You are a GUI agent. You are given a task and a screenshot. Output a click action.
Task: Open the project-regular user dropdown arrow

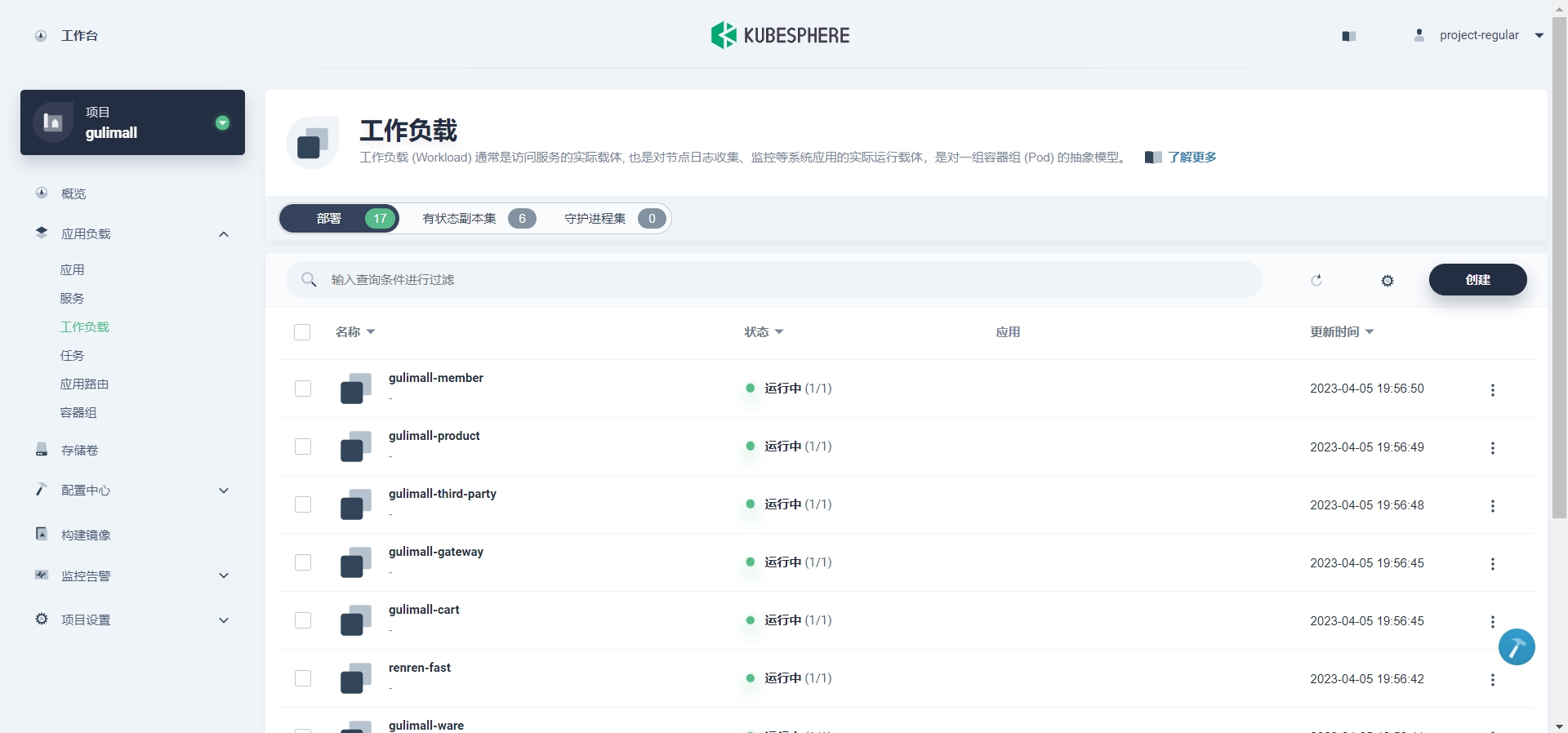[x=1539, y=36]
